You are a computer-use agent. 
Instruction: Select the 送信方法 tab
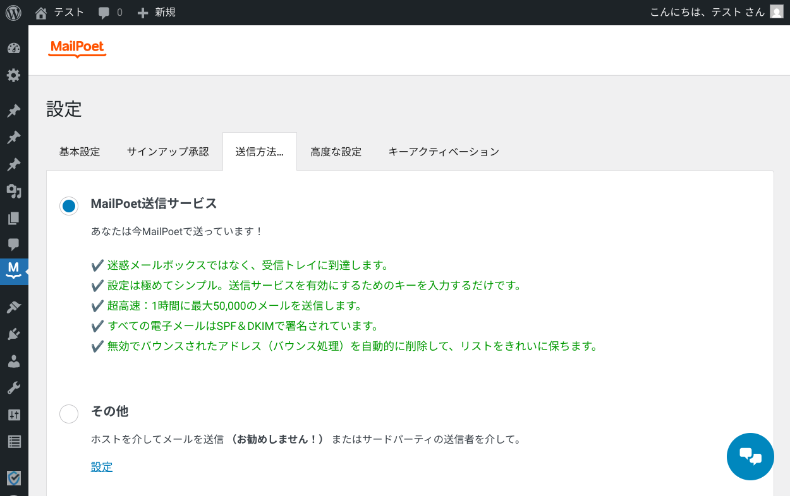[x=259, y=152]
